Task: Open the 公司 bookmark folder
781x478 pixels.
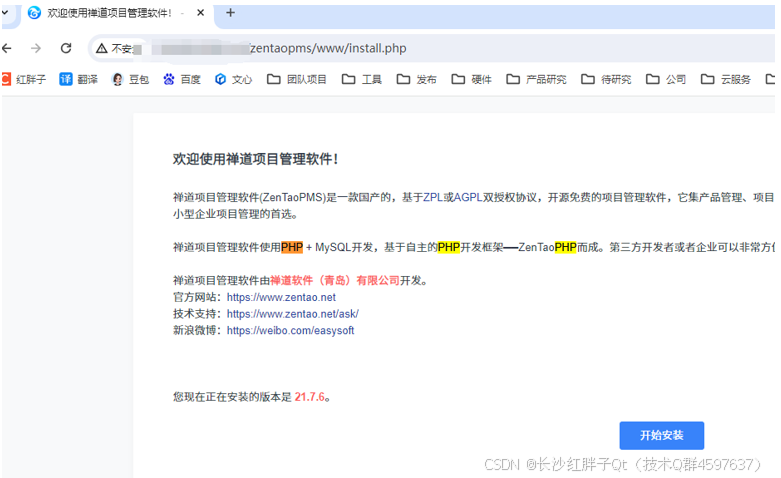Action: pyautogui.click(x=666, y=79)
